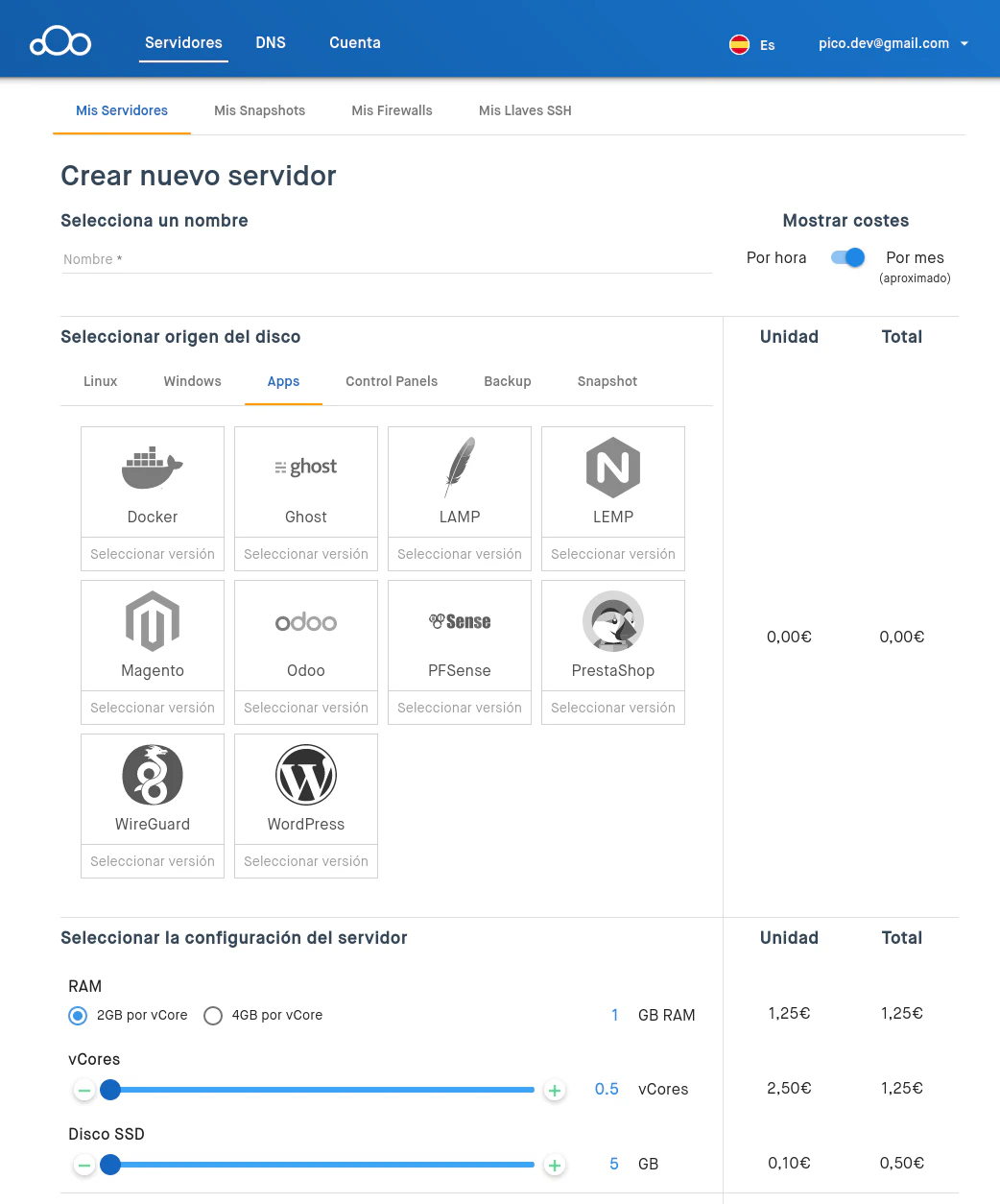The image size is (1000, 1204).
Task: Choose the 4GB por vCore radio button
Action: (x=213, y=1016)
